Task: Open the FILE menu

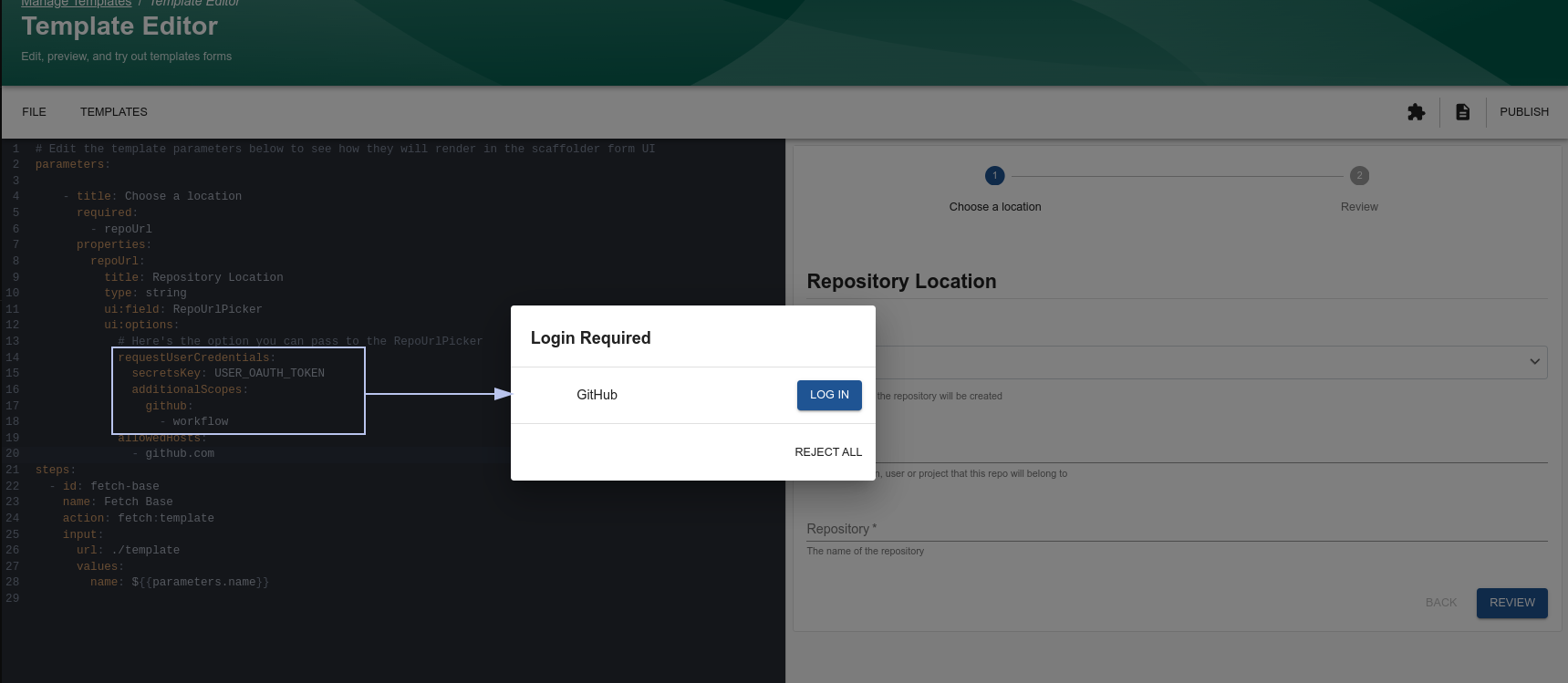Action: (x=34, y=112)
